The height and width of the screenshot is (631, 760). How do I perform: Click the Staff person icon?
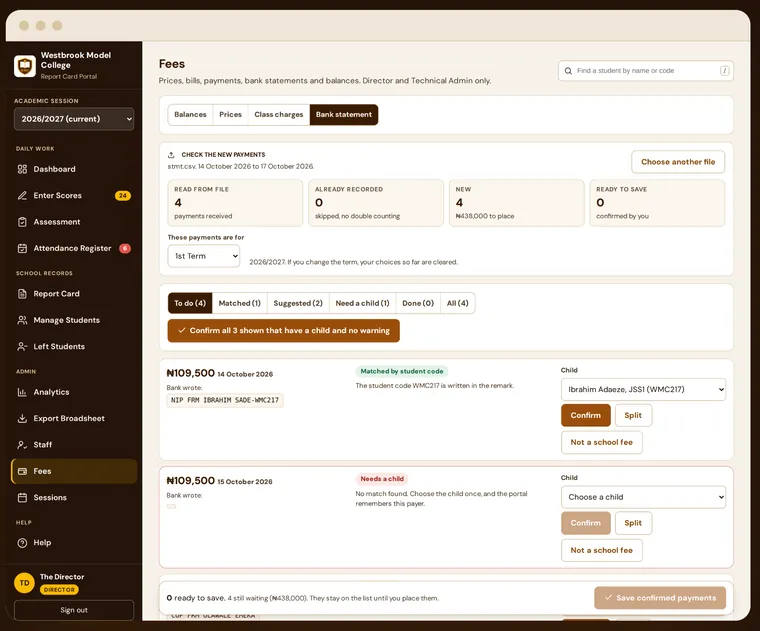pos(22,445)
